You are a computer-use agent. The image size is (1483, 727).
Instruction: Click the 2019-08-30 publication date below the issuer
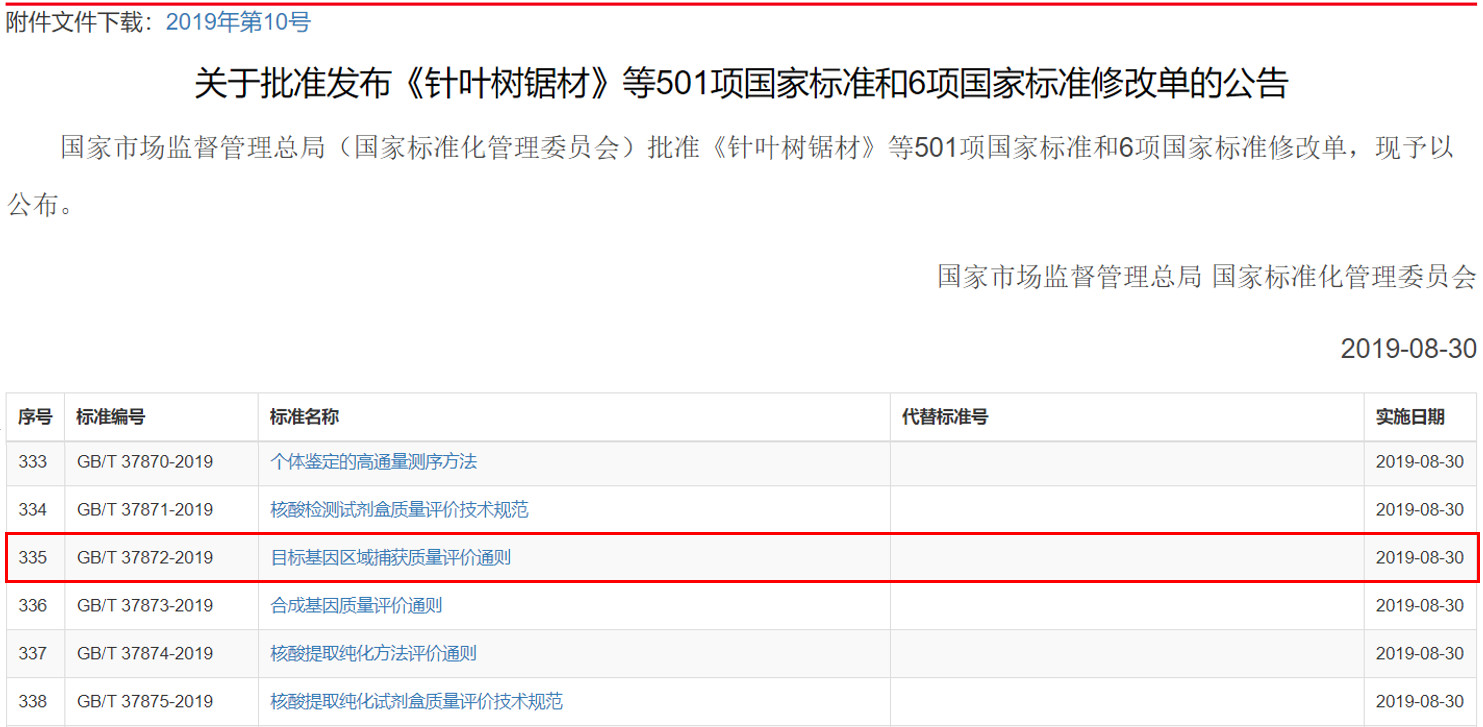coord(1408,348)
